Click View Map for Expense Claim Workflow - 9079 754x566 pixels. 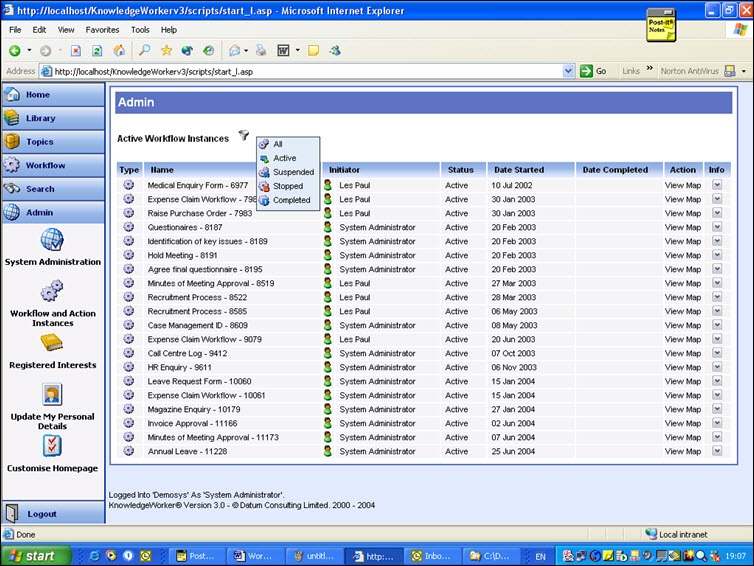point(683,339)
